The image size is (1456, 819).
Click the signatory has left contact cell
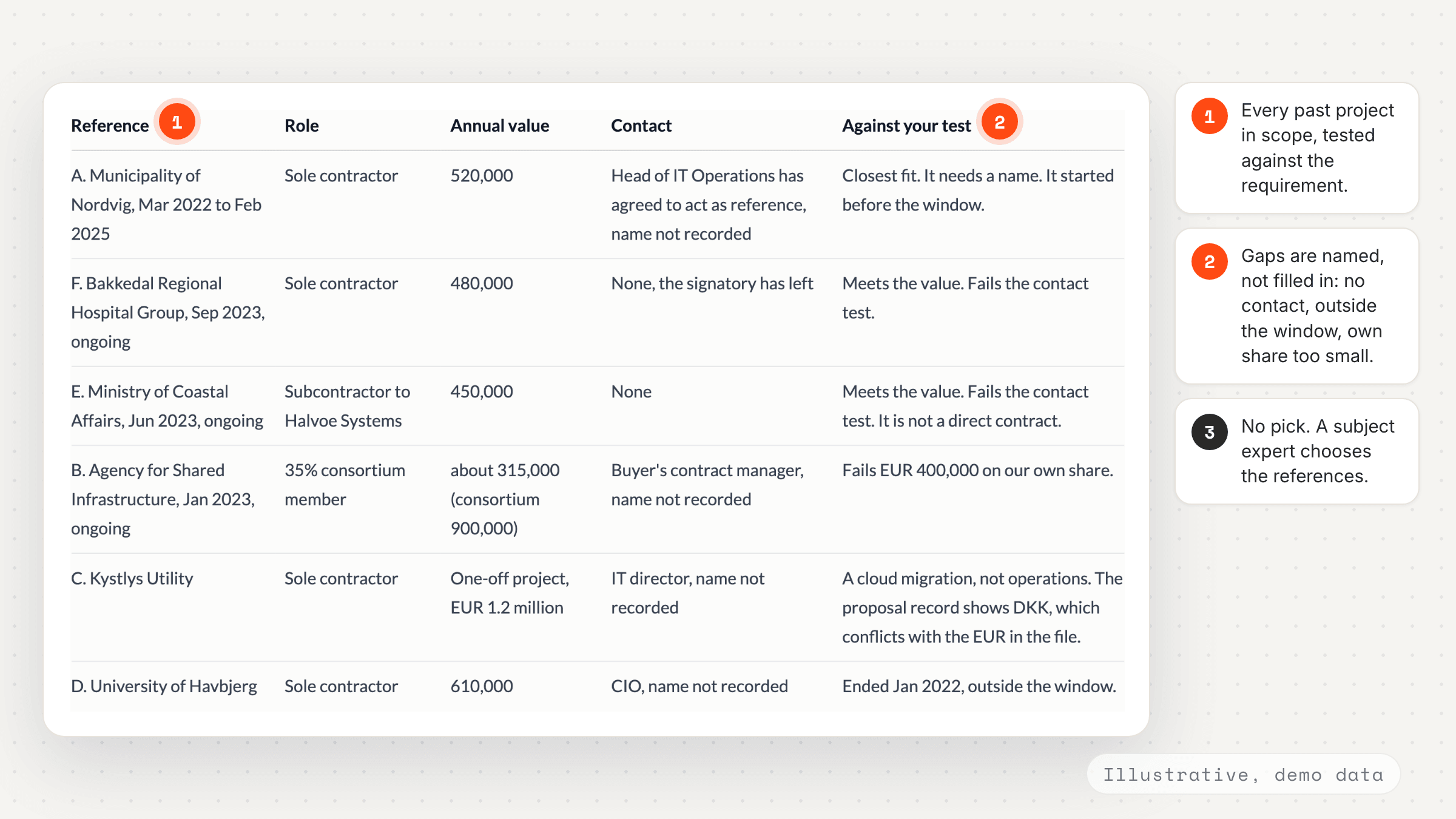pos(712,283)
